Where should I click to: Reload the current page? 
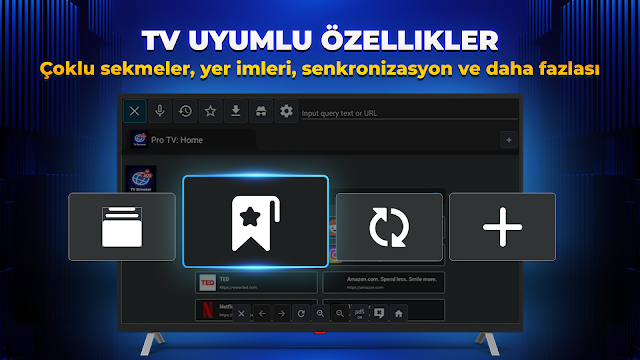[x=301, y=313]
